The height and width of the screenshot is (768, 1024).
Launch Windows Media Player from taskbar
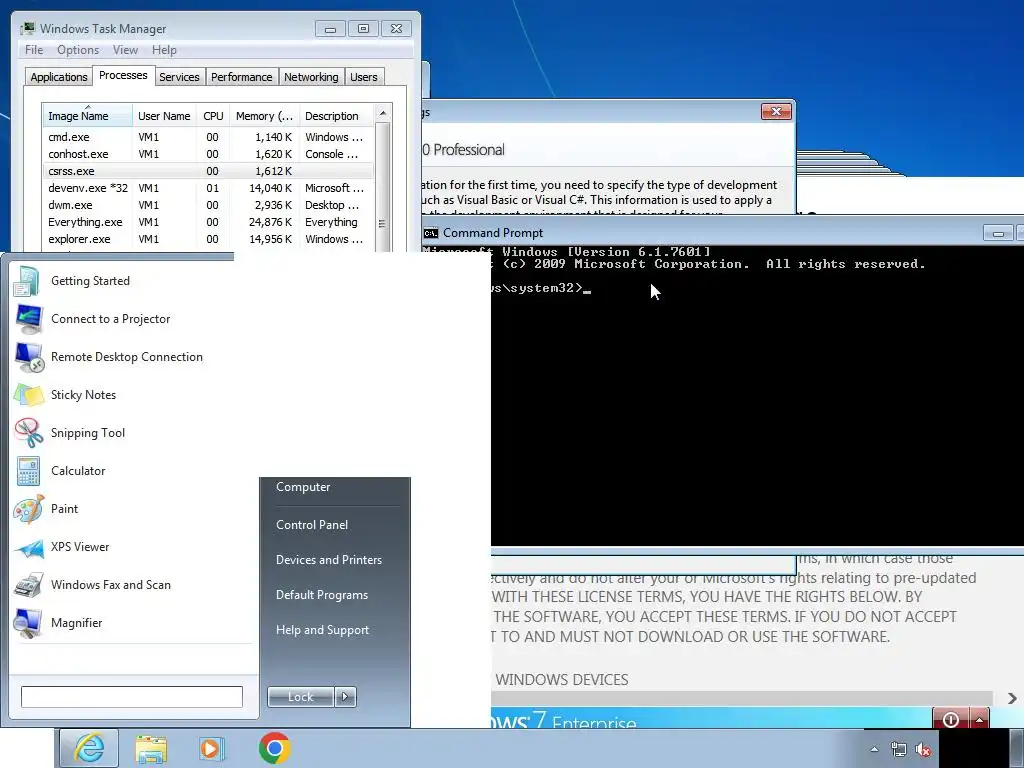tap(212, 748)
